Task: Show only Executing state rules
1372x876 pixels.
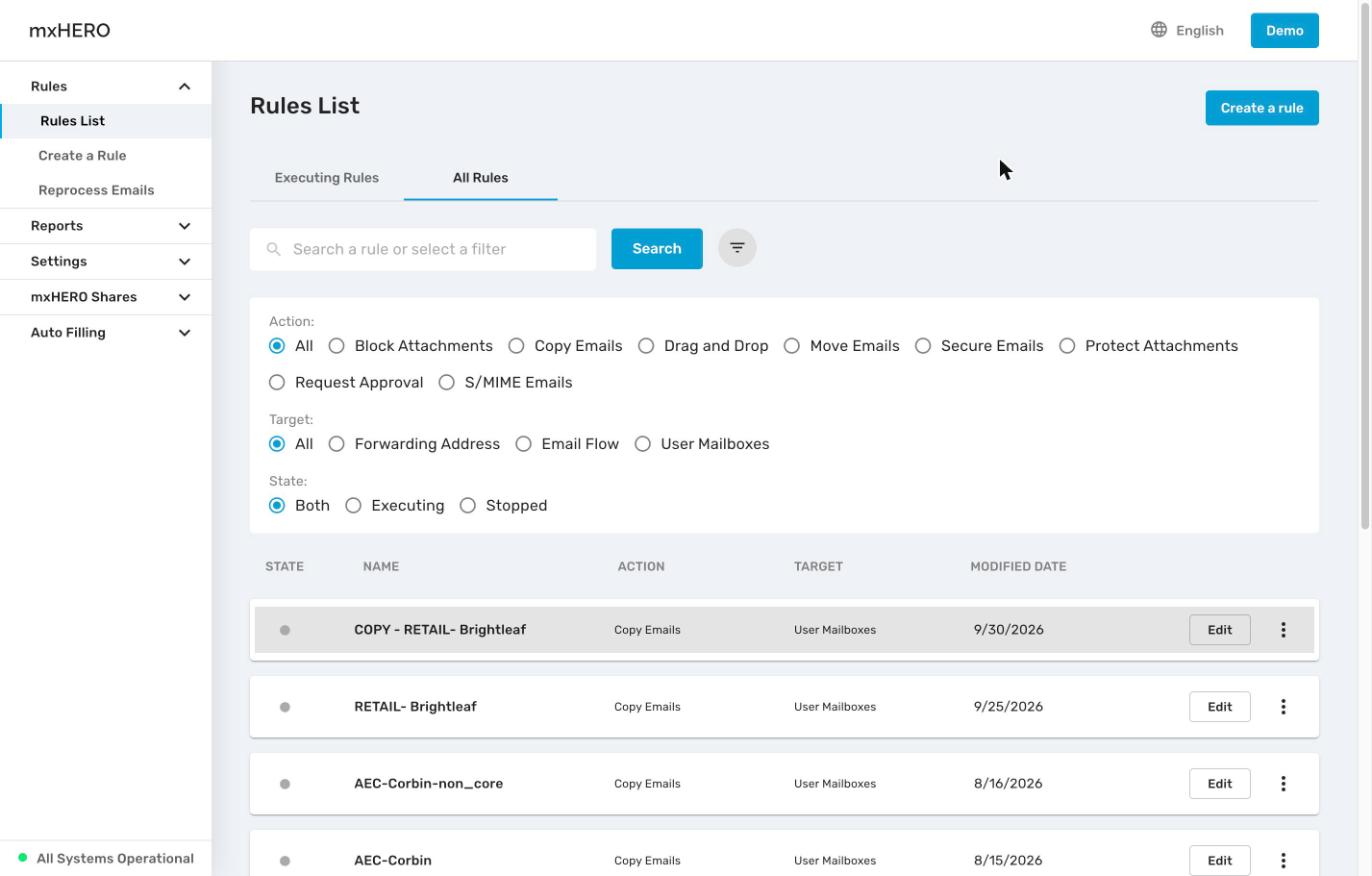Action: [353, 506]
